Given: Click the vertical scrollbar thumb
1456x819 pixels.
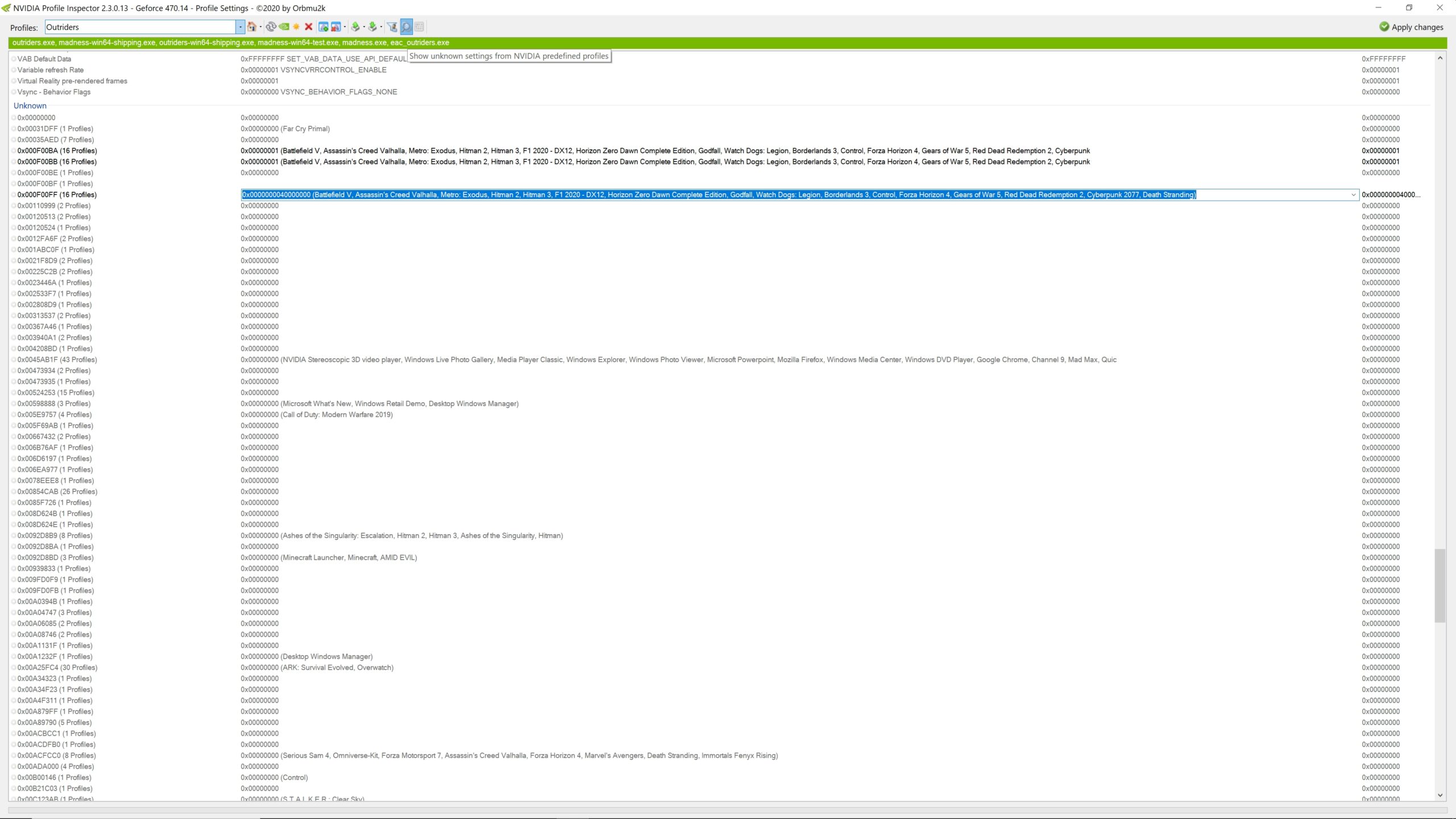Looking at the screenshot, I should pyautogui.click(x=1440, y=586).
